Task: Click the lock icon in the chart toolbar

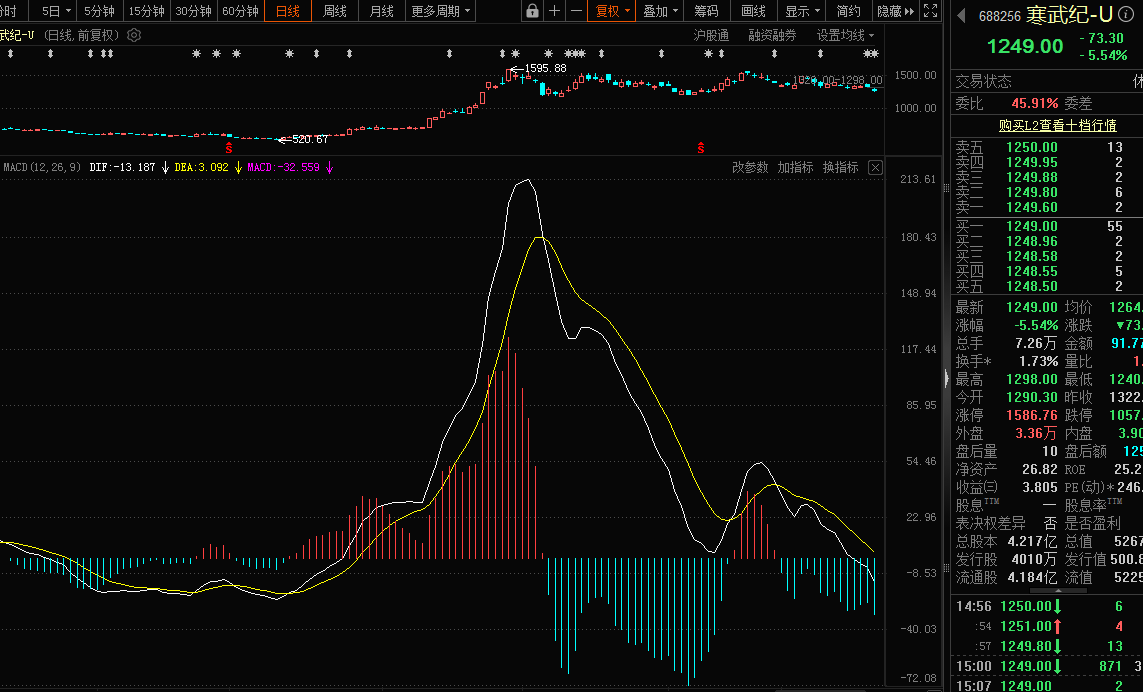Action: tap(533, 11)
